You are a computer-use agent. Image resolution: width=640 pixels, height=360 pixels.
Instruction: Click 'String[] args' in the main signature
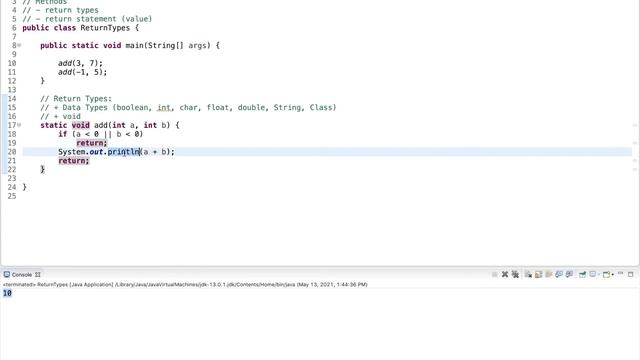point(177,46)
